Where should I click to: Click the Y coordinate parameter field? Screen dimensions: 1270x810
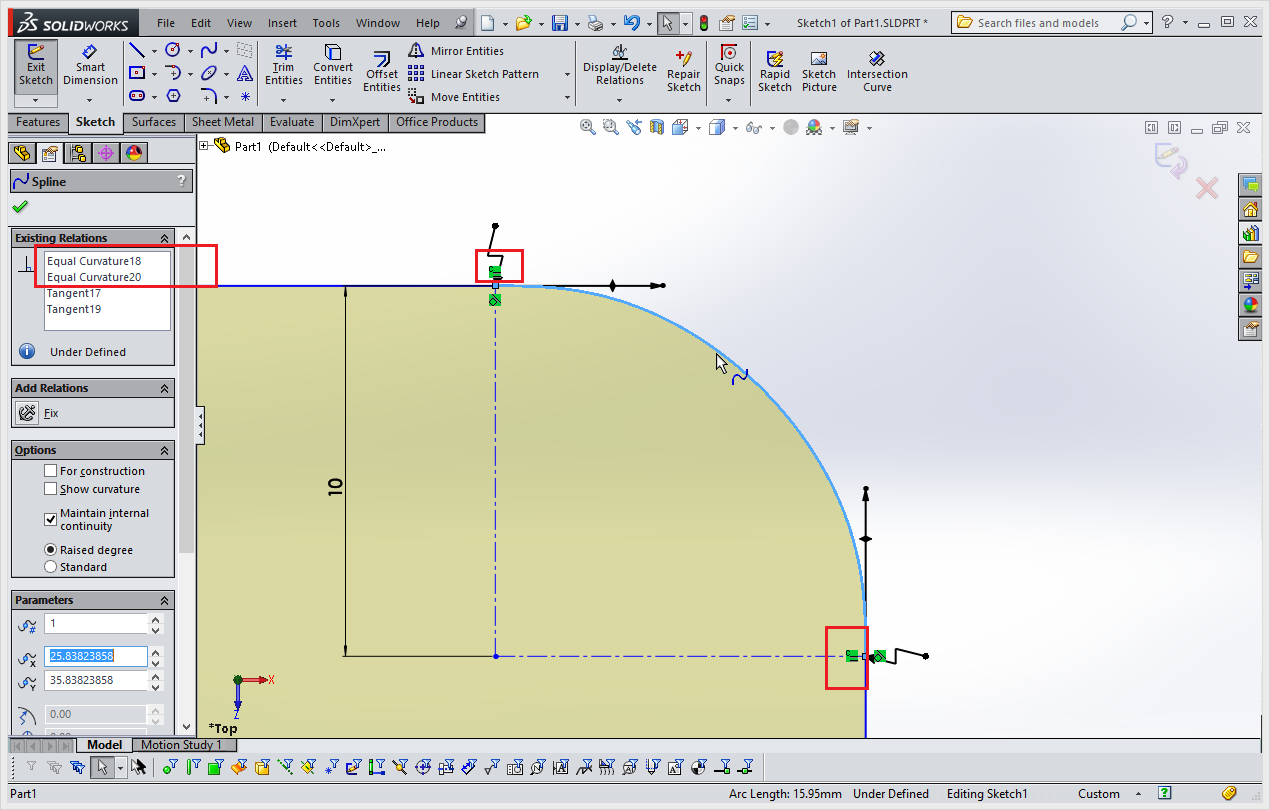tap(96, 680)
